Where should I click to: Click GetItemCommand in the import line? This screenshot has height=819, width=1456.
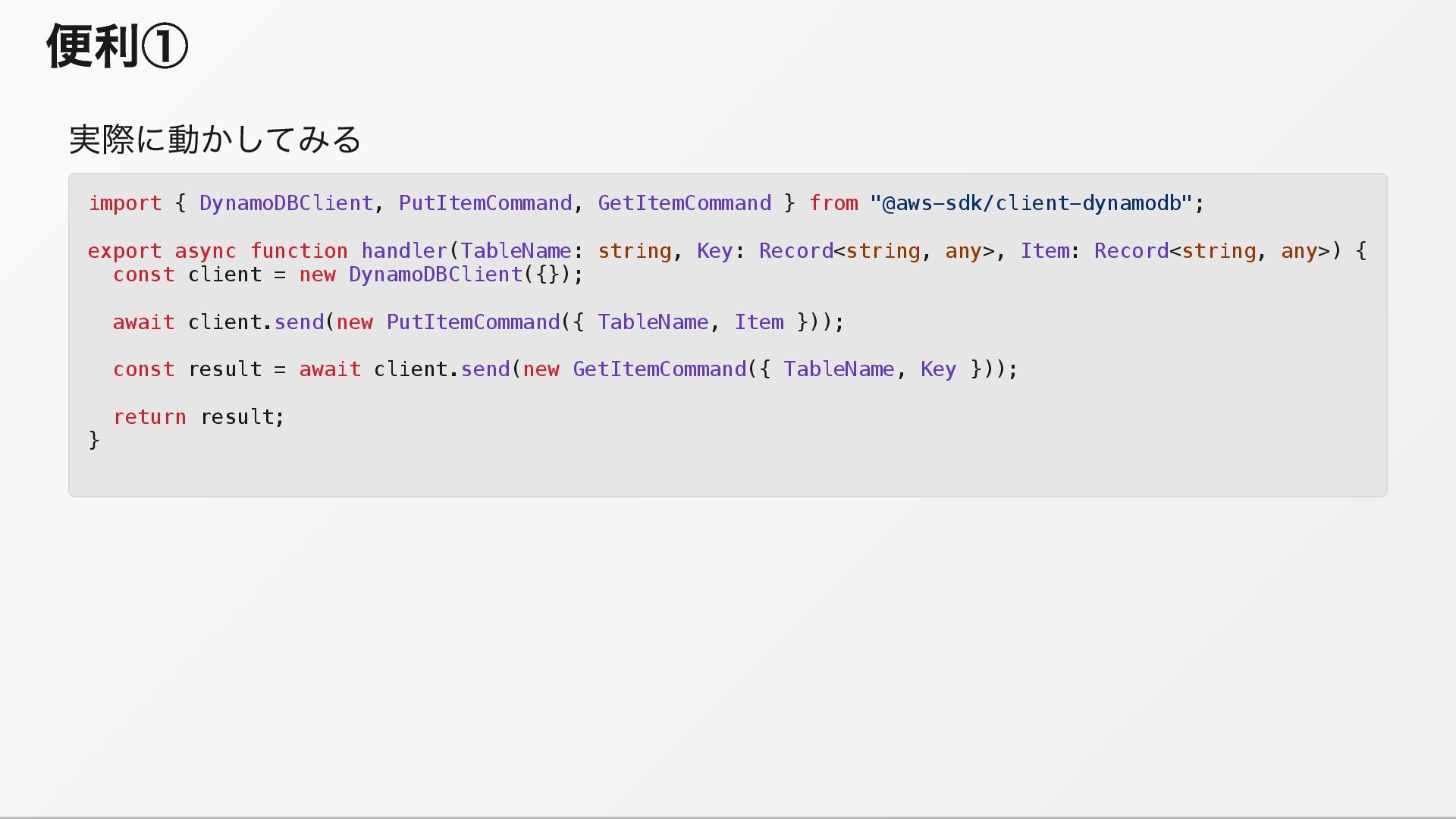[x=684, y=203]
